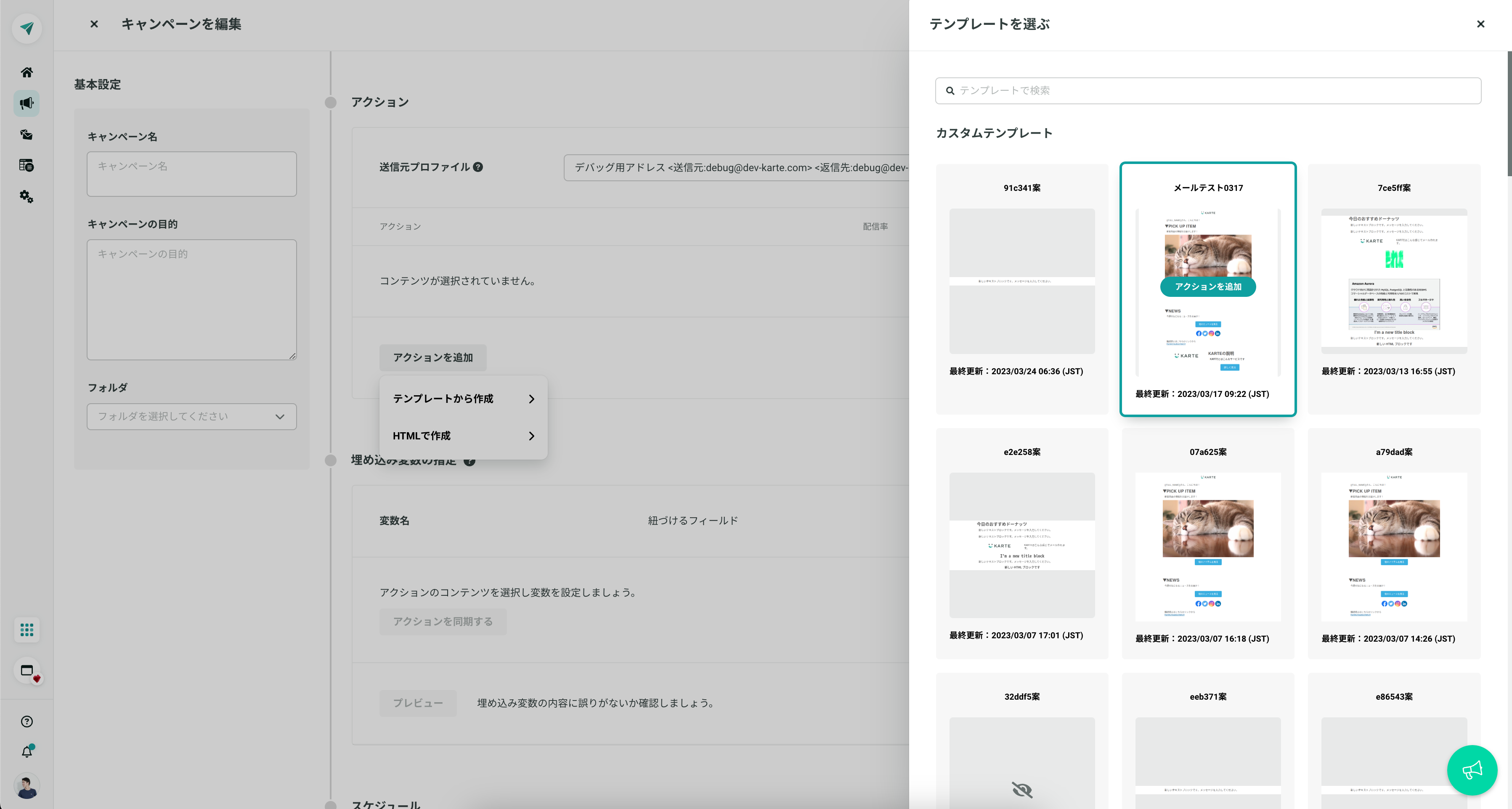Screen dimensions: 1512x809
Task: Click the 基本設定 heading
Action: click(98, 85)
